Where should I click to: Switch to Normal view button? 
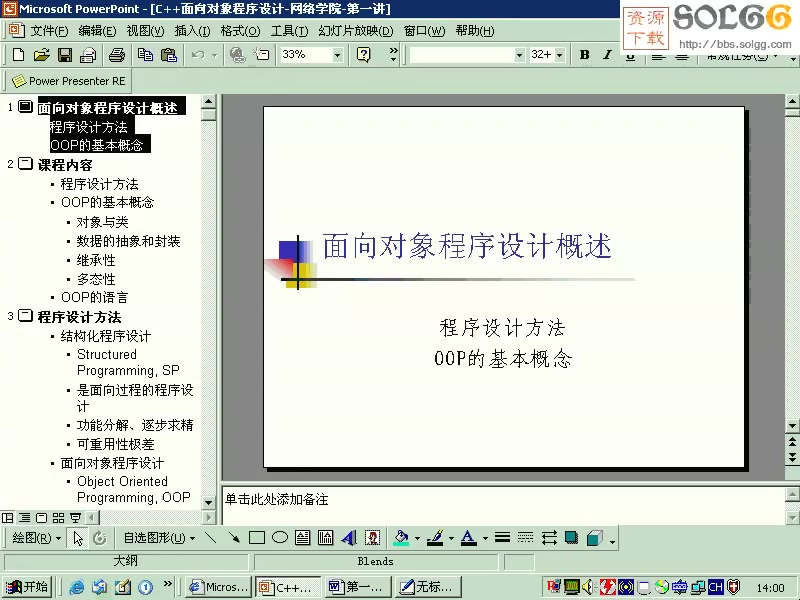click(8, 518)
